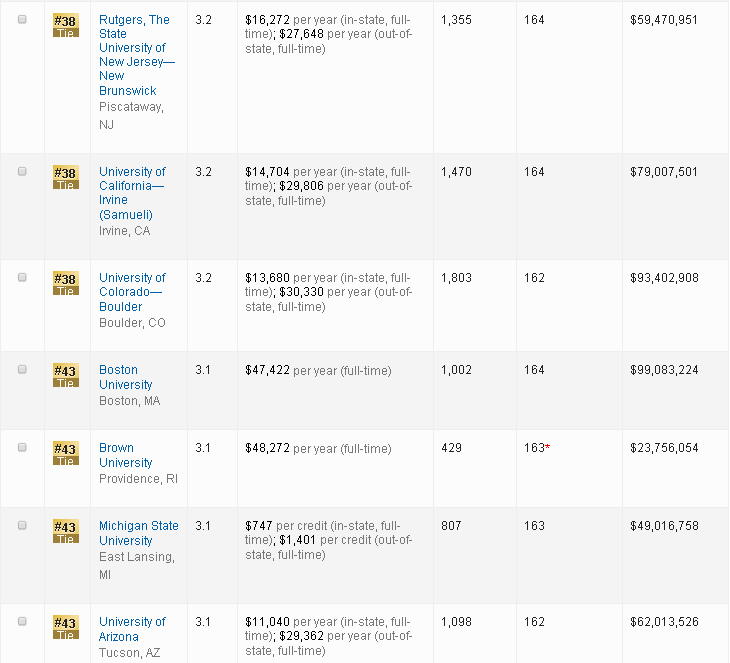Select the Colorado Boulder row checkbox

22,278
